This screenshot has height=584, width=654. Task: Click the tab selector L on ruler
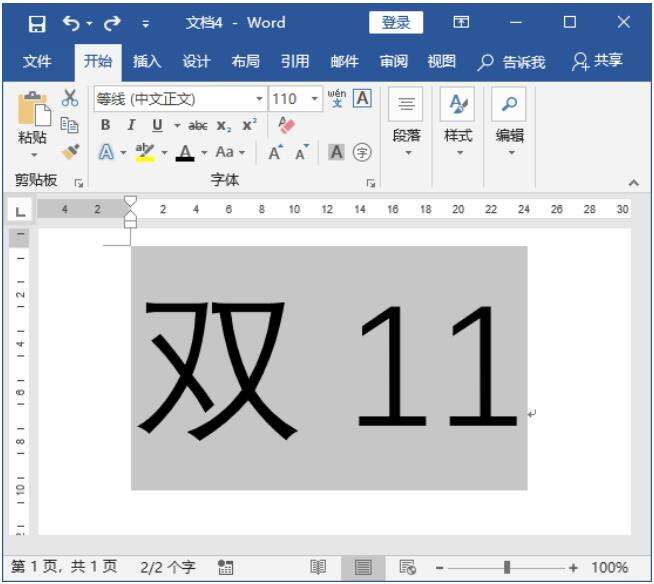point(20,211)
